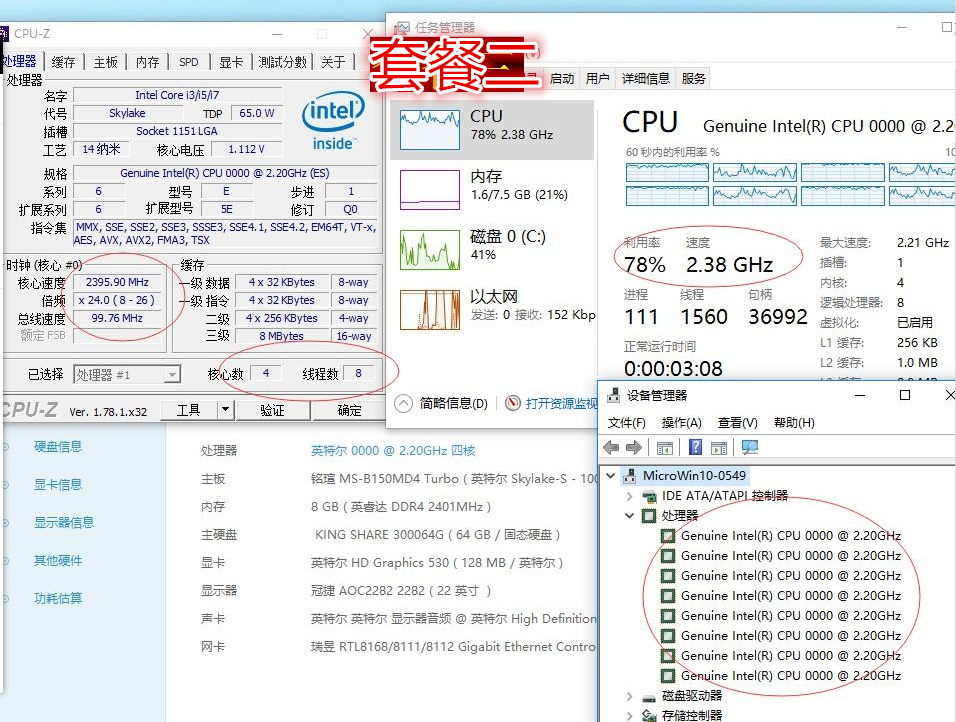This screenshot has height=722, width=956.
Task: Open the SPD tab in CPU-Z
Action: (x=188, y=62)
